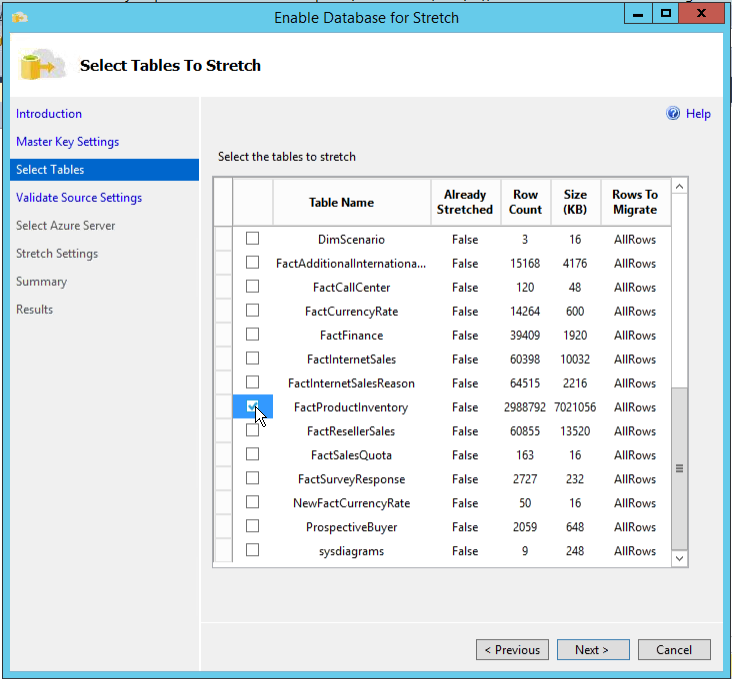Screen dimensions: 732x679
Task: Select the Select Tables step
Action: click(x=105, y=170)
